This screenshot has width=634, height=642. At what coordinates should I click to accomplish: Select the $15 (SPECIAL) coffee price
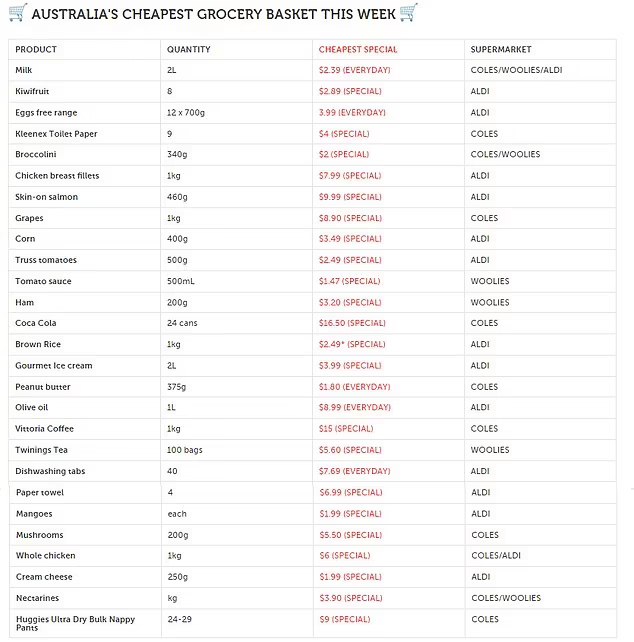346,429
